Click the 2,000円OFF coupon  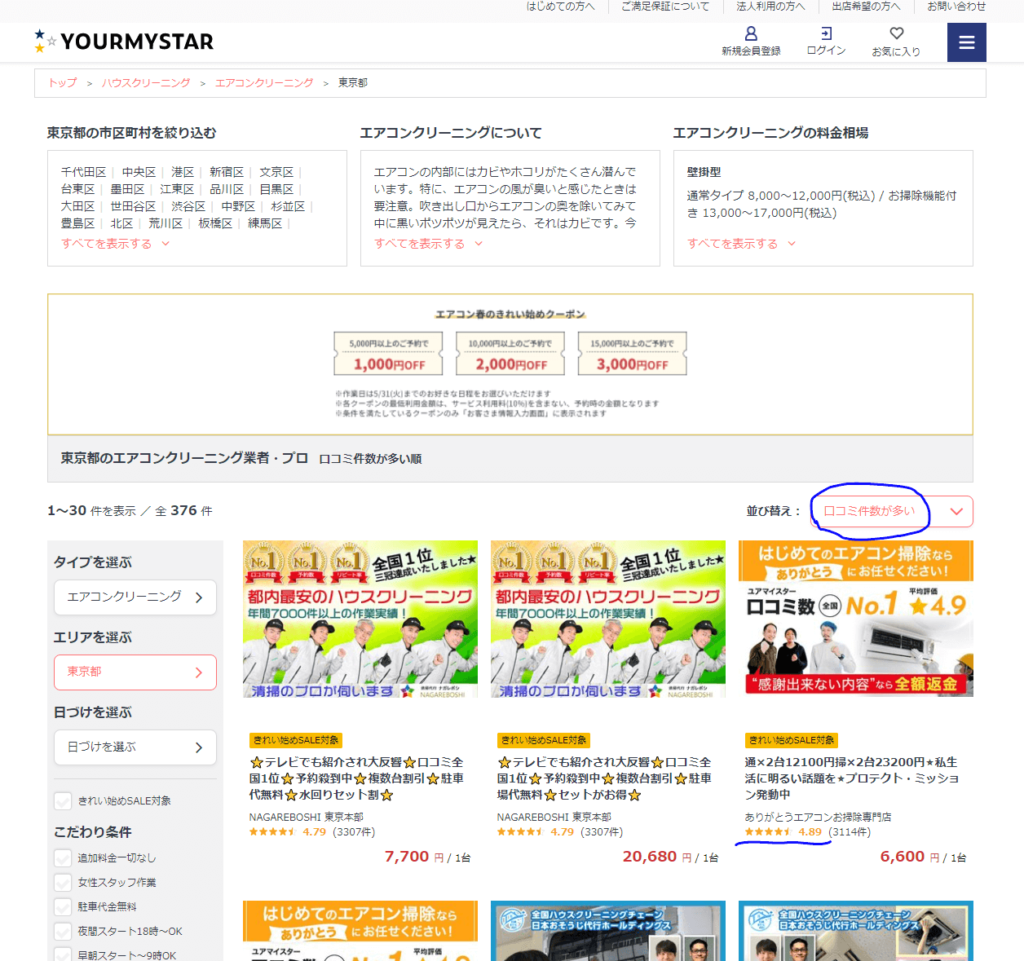tap(510, 354)
